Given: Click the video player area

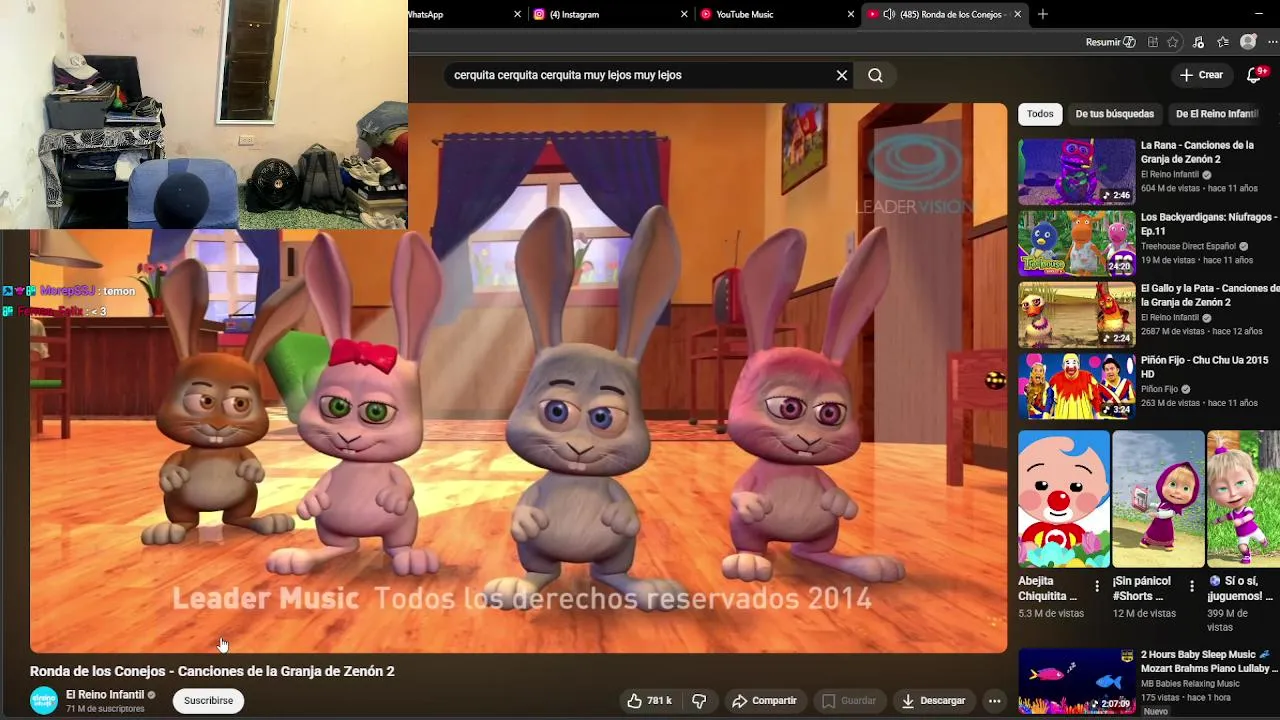Looking at the screenshot, I should pyautogui.click(x=518, y=378).
